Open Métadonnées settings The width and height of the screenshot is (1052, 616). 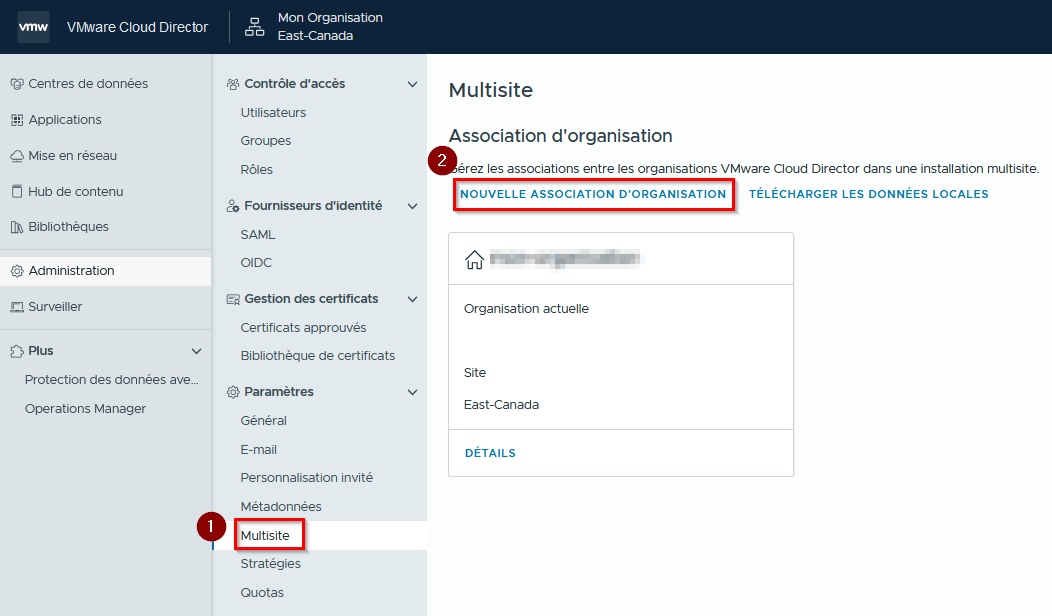click(280, 507)
